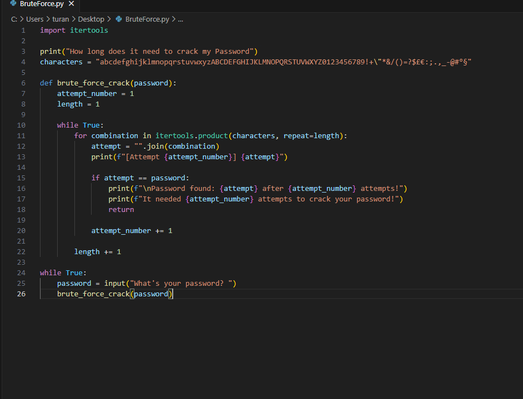Click 'brute_force_crack' function name on line 6
The image size is (523, 399).
(x=93, y=83)
